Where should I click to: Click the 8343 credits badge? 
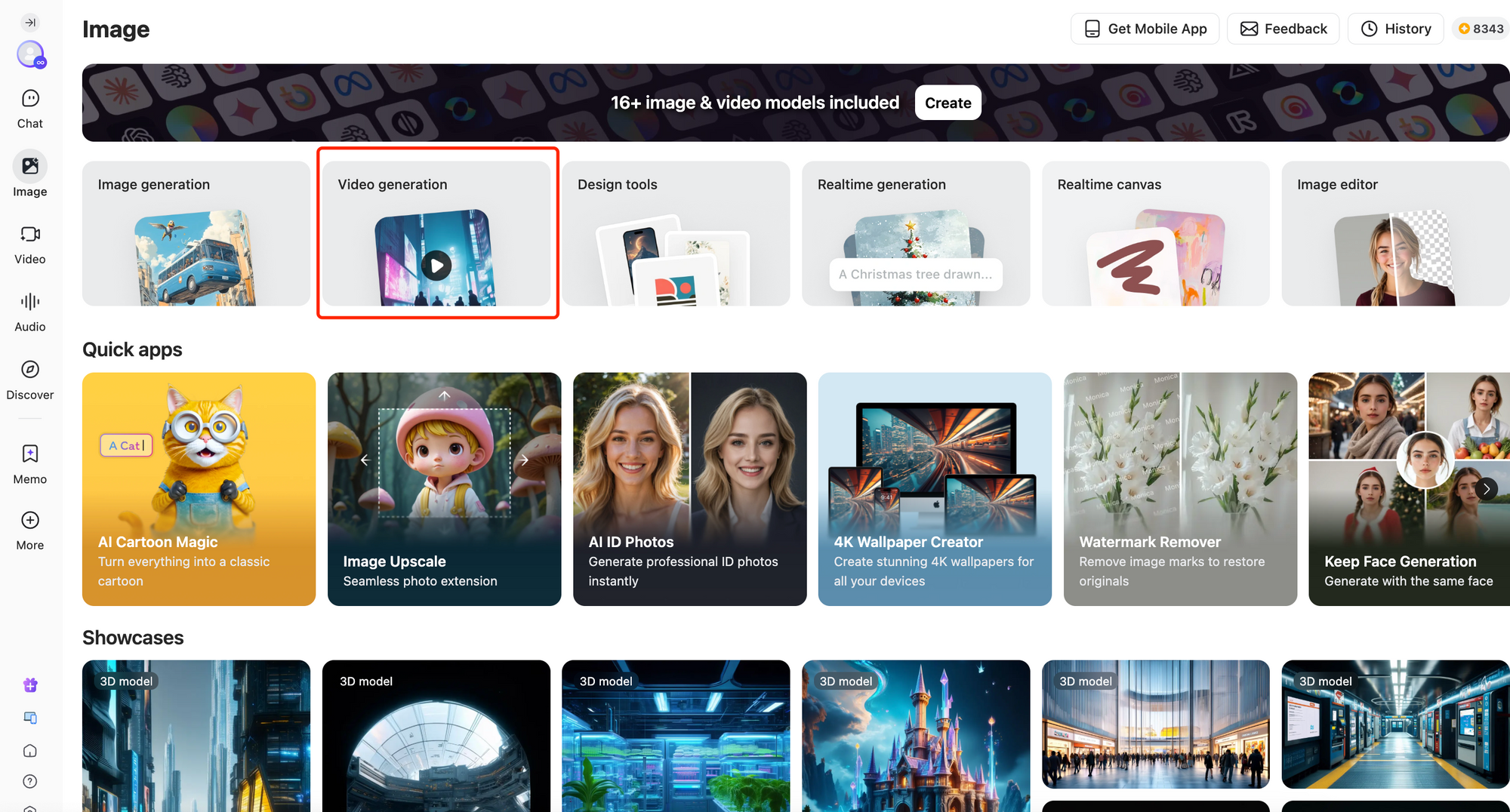click(1481, 29)
